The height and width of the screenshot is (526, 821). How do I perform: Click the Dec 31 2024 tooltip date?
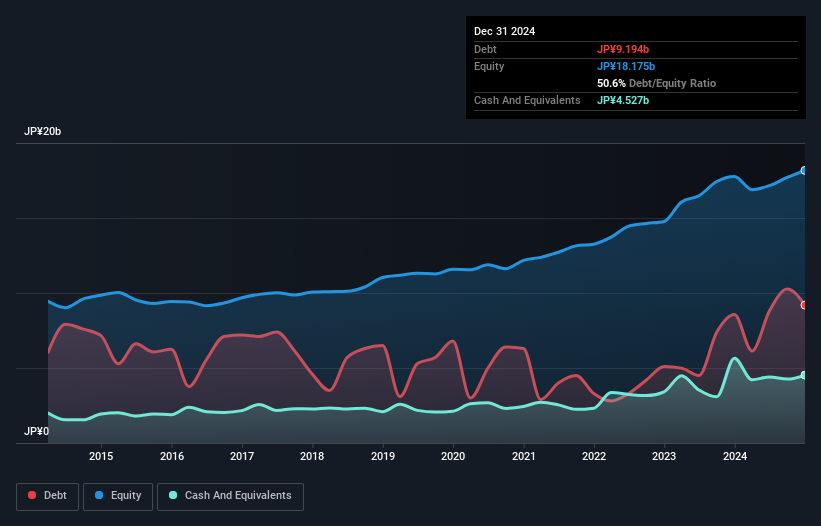[504, 31]
